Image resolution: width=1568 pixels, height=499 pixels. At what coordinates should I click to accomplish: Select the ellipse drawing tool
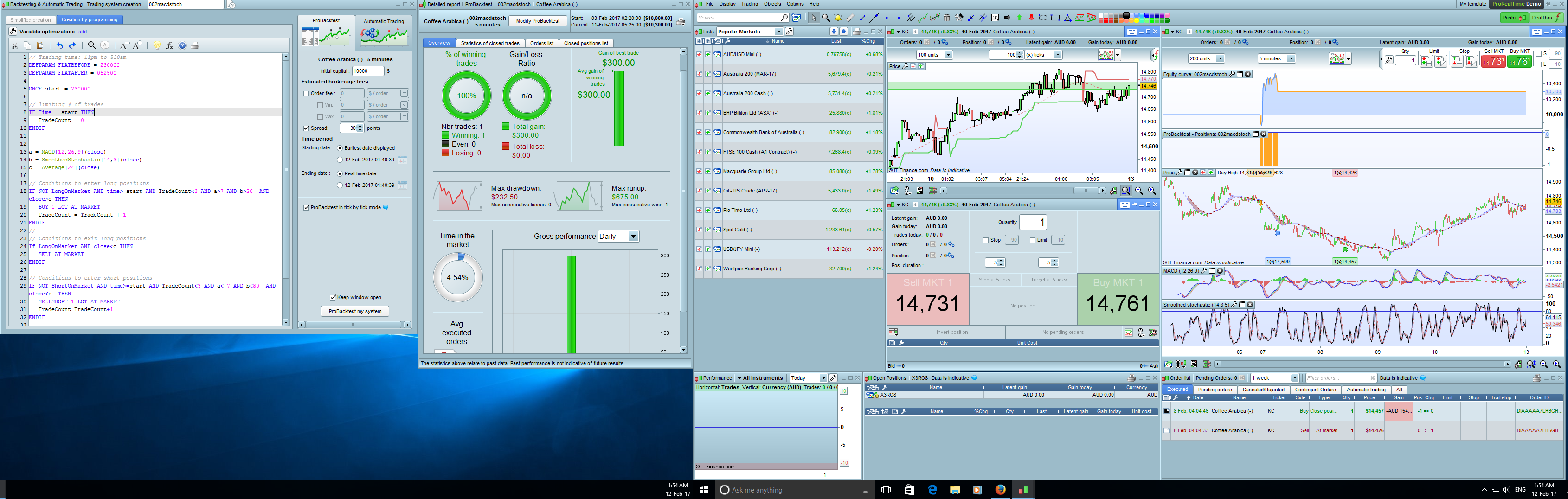(x=1043, y=18)
